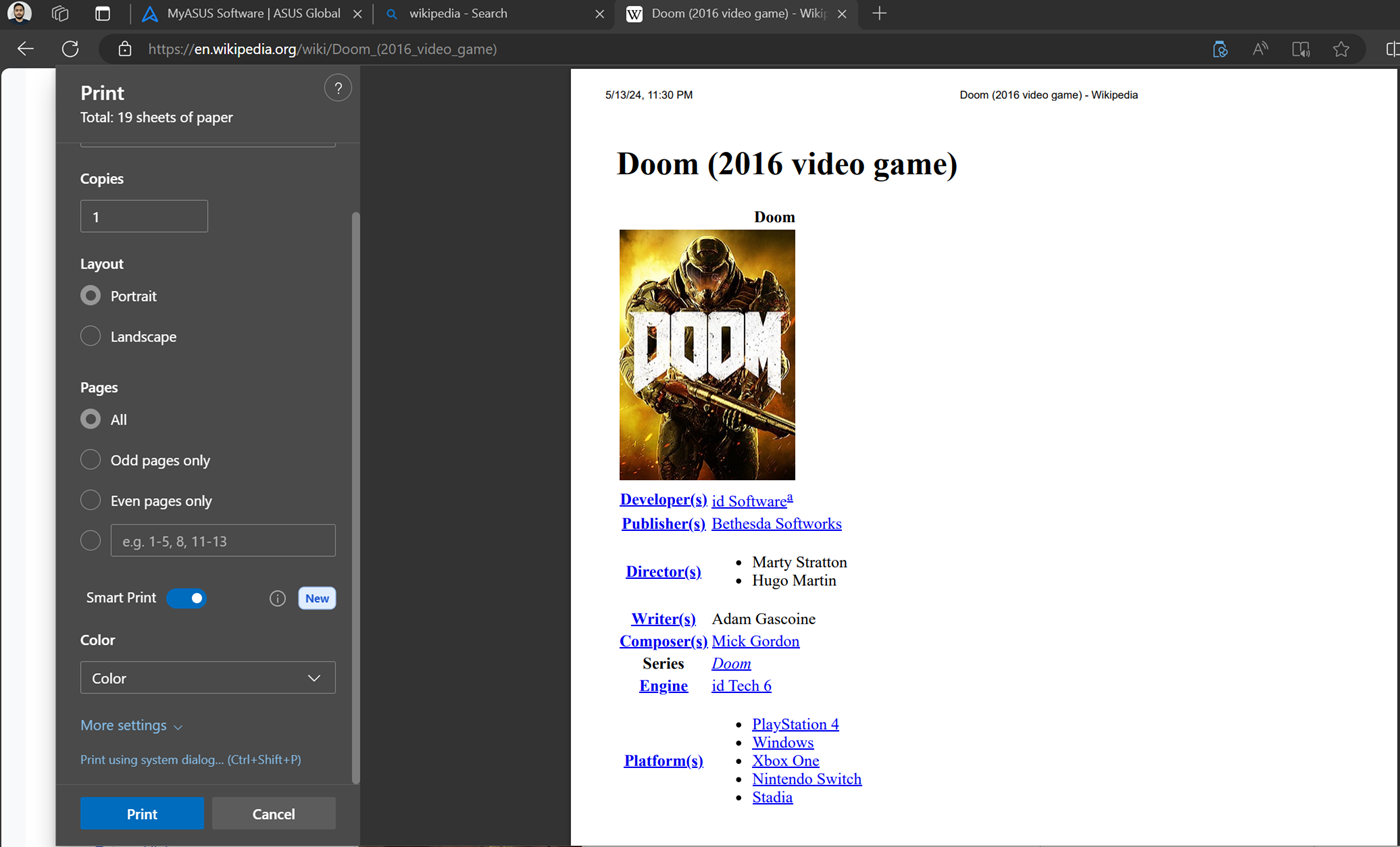Add page to favorites with star icon
1400x847 pixels.
[1341, 48]
